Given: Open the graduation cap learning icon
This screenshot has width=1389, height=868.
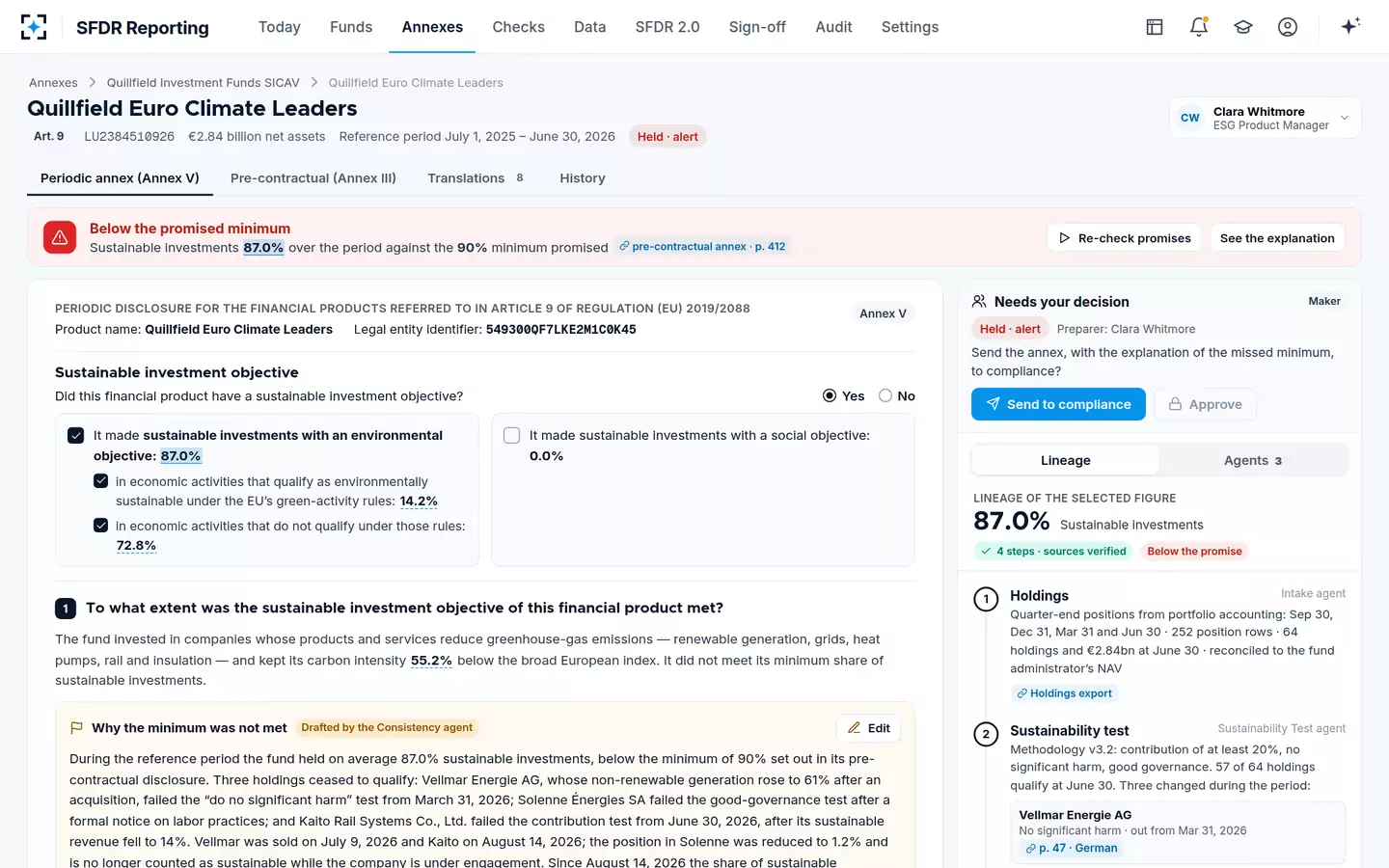Looking at the screenshot, I should [1243, 27].
